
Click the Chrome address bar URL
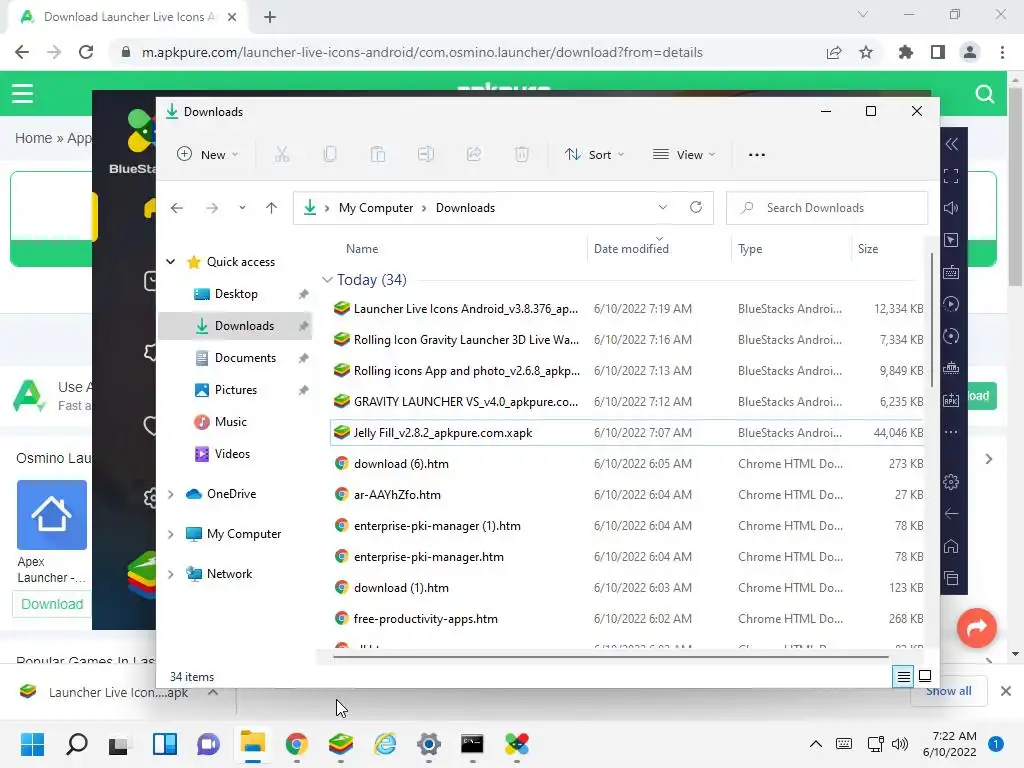tap(422, 52)
